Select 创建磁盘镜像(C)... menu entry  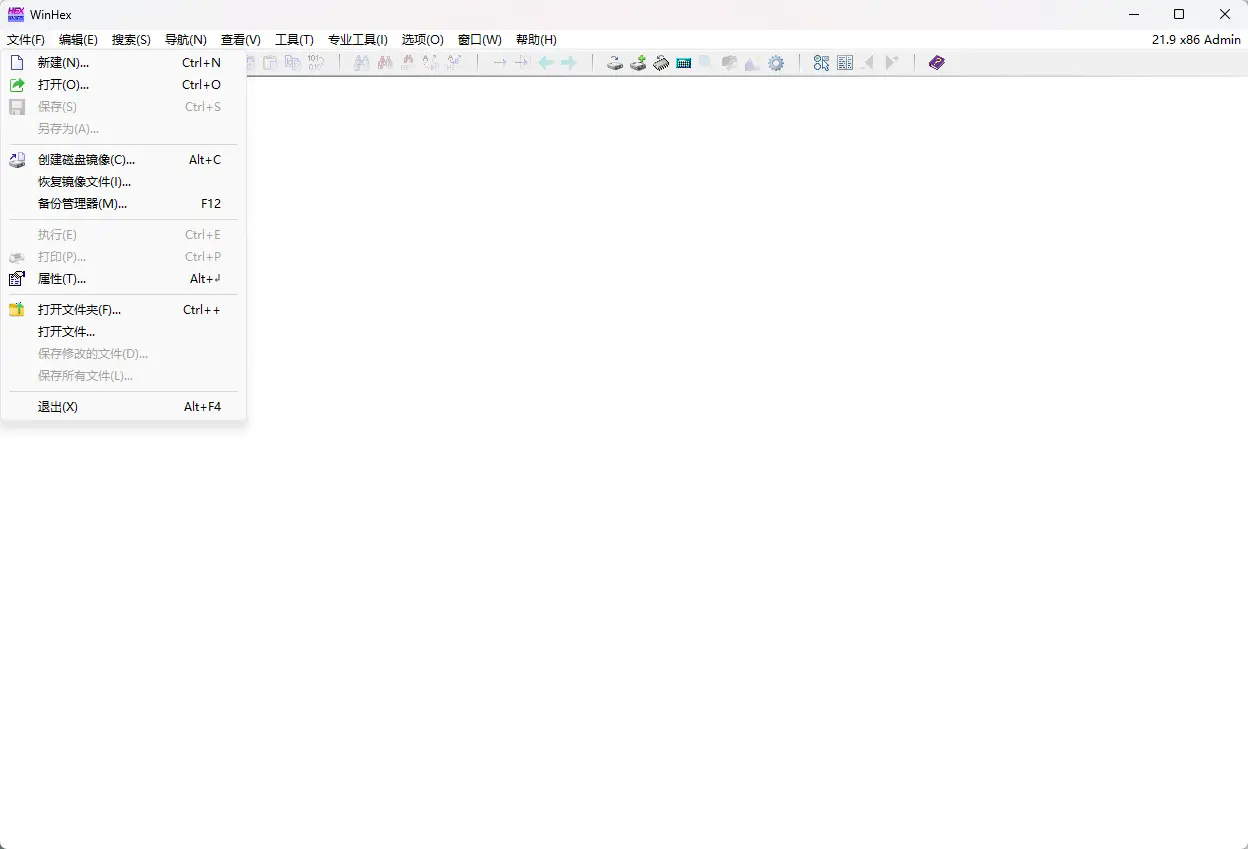123,160
